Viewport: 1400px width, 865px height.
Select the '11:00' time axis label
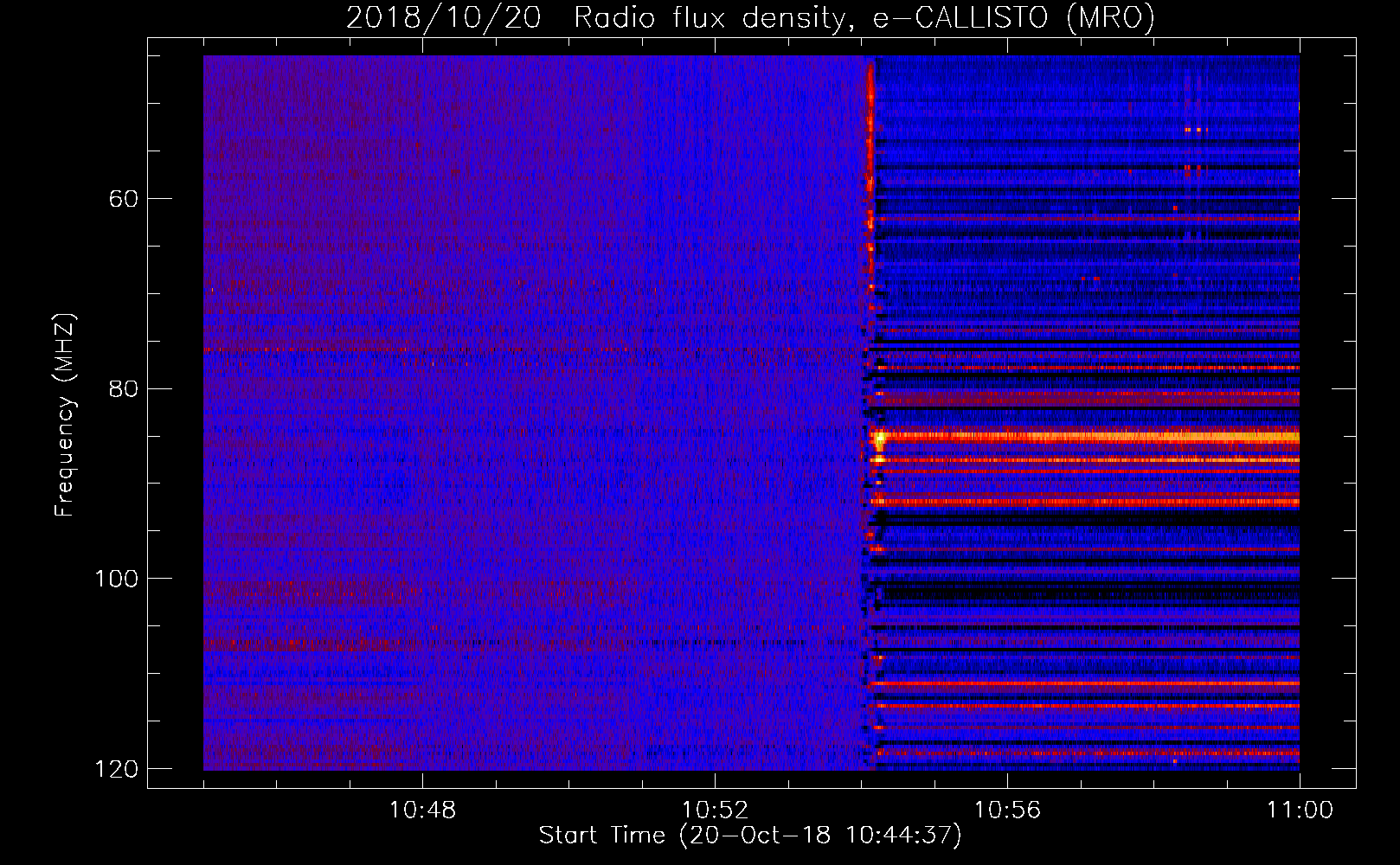[1300, 811]
